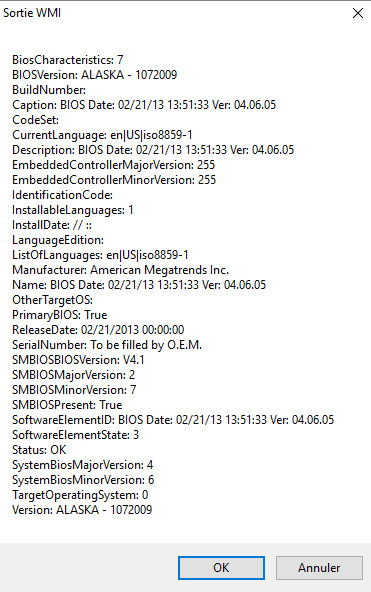This screenshot has width=371, height=592.
Task: Click the ReleaseDate 02/21/2013 line
Action: pyautogui.click(x=98, y=330)
